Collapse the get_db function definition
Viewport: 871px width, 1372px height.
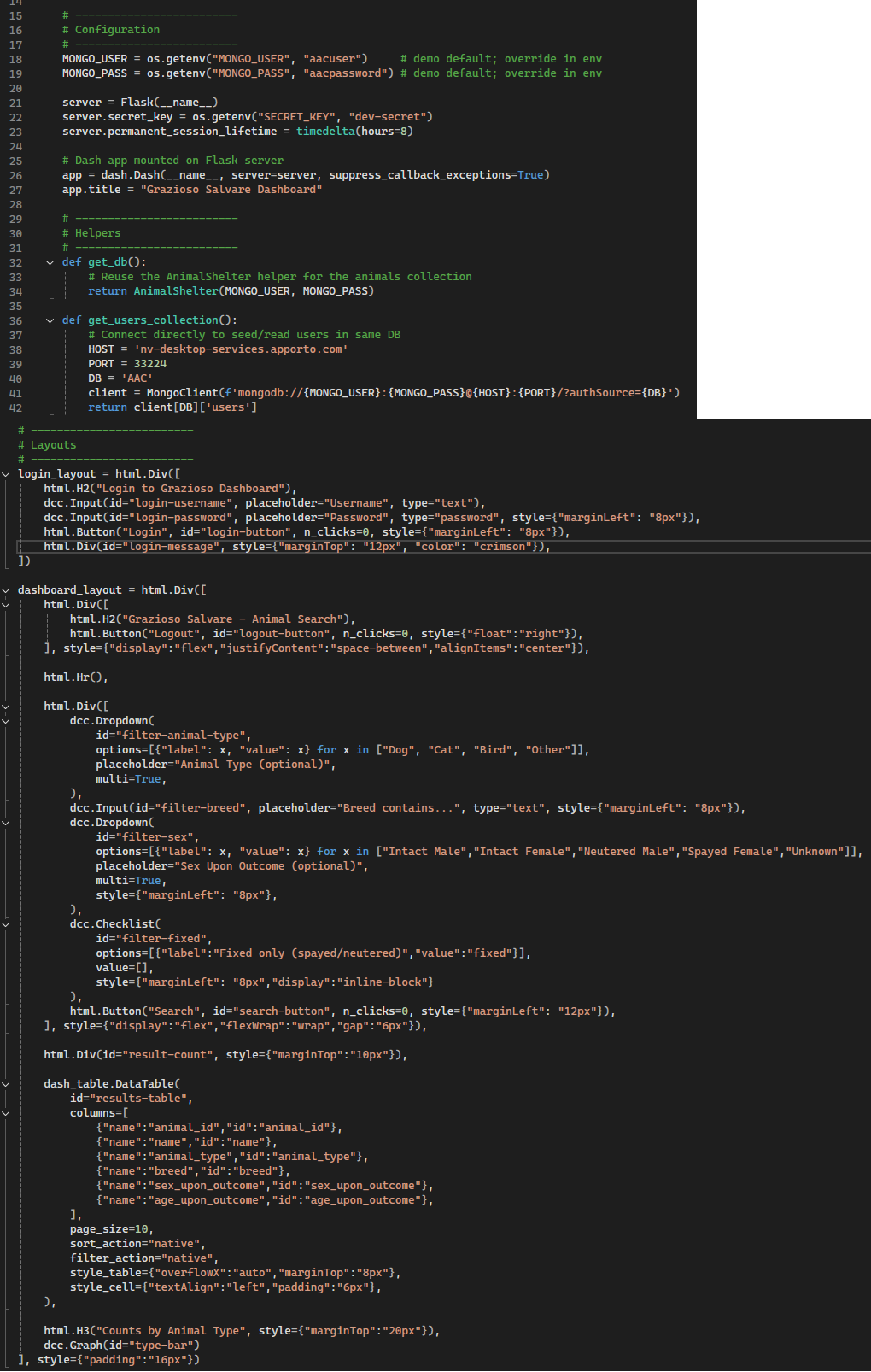click(50, 262)
